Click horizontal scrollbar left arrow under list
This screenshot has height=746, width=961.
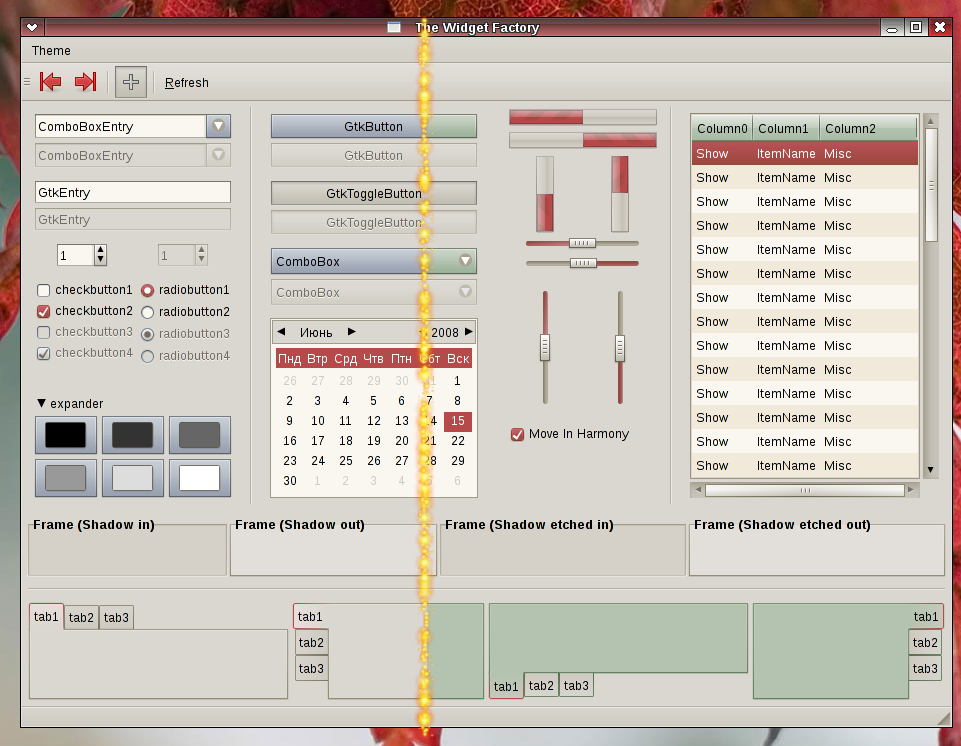tap(697, 490)
